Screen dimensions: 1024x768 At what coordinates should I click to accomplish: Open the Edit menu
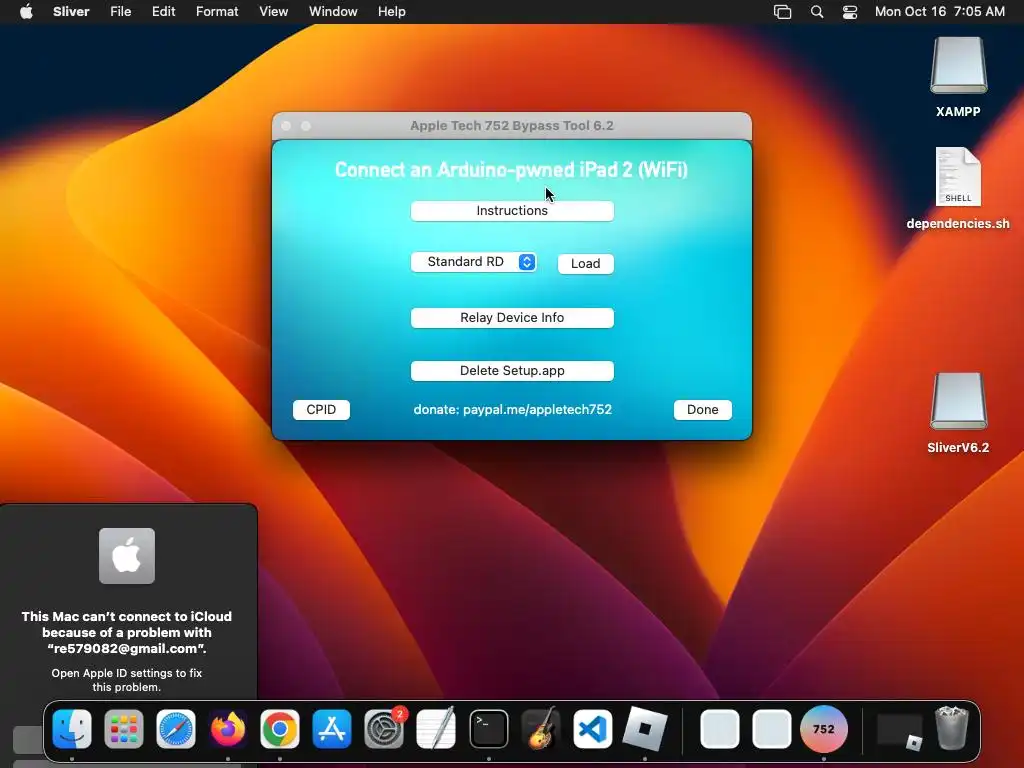pos(163,12)
